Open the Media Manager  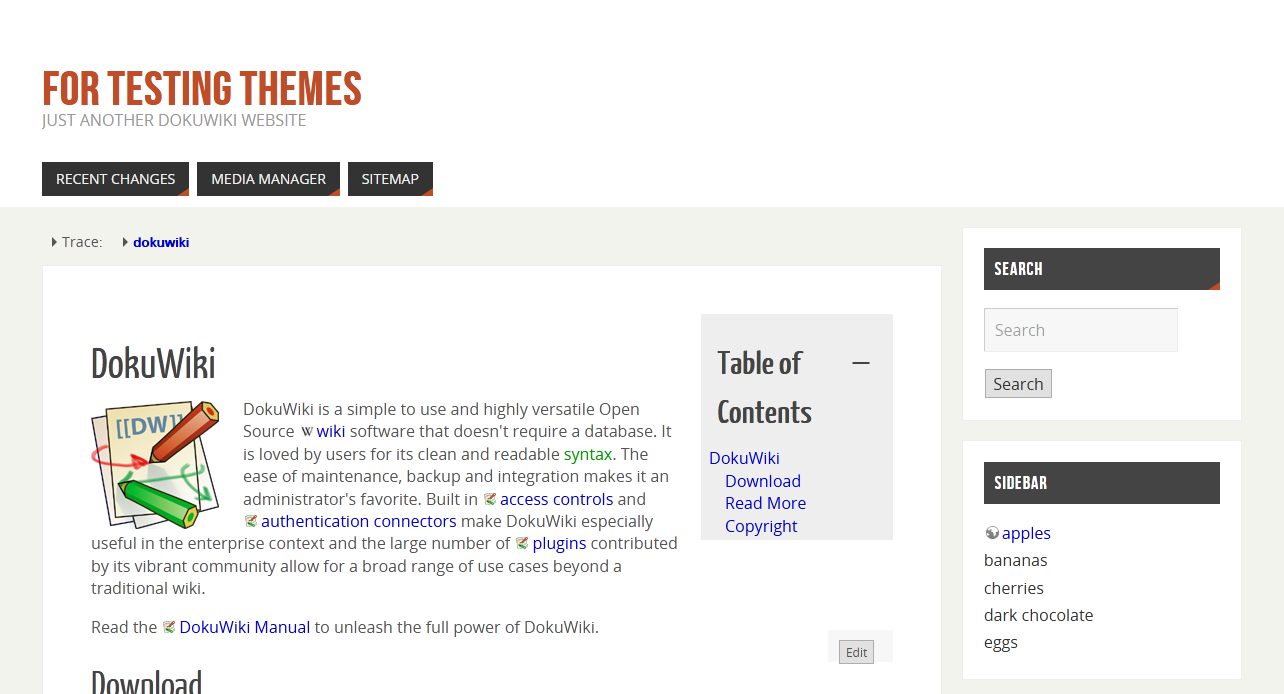click(x=267, y=178)
